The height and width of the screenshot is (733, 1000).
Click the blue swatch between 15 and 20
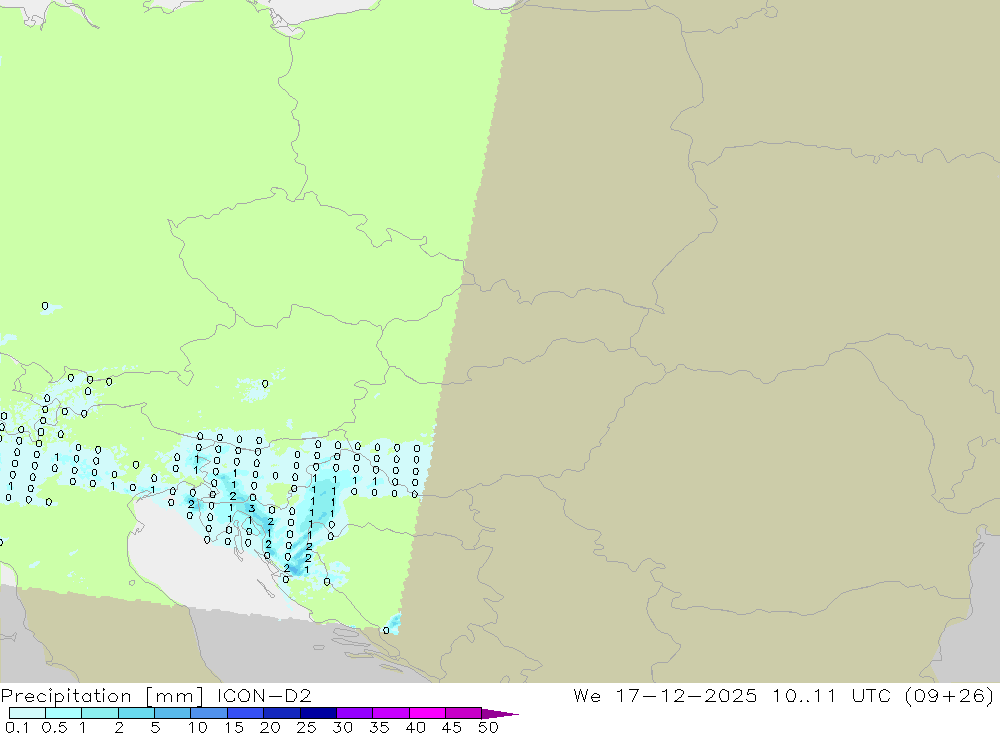point(246,713)
